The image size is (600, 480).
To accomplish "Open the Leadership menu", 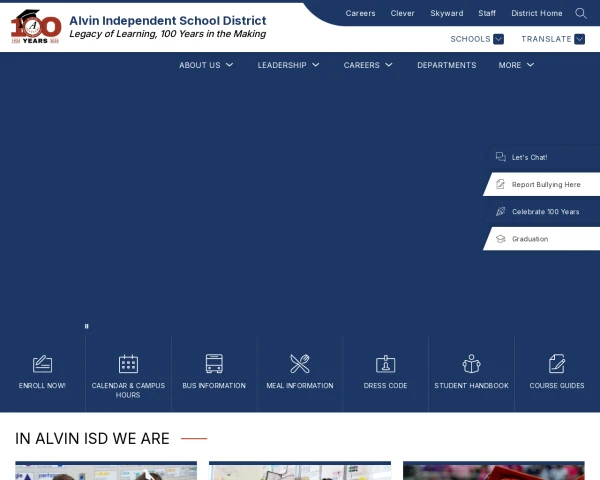I will [x=282, y=65].
